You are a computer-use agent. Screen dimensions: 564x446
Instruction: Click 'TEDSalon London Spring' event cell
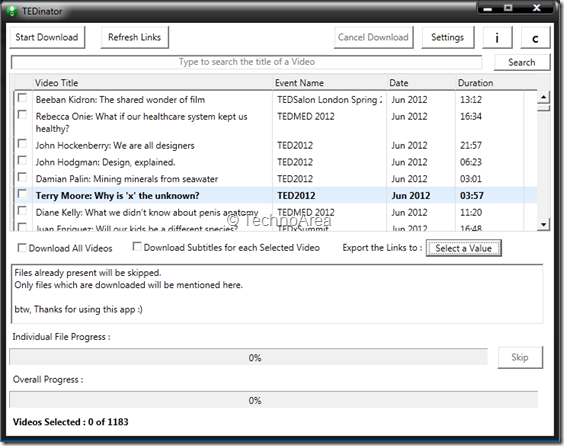329,100
